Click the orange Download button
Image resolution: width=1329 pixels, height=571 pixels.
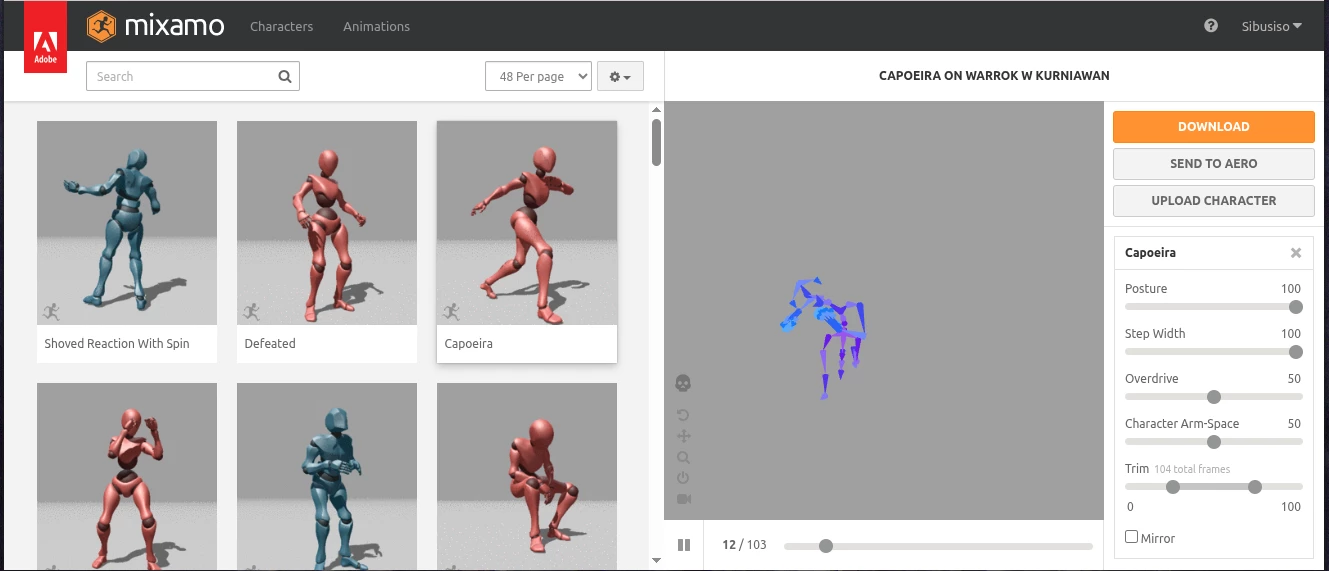point(1214,126)
